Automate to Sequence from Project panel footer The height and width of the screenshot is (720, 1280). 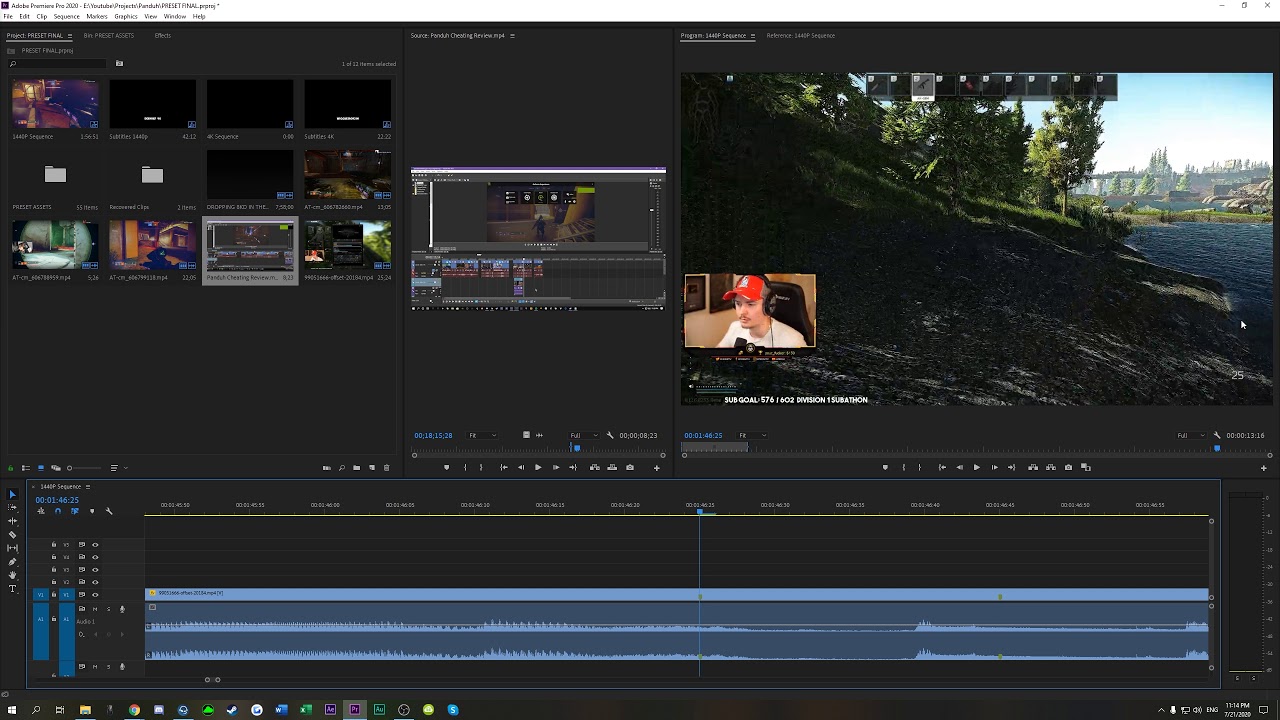[326, 468]
